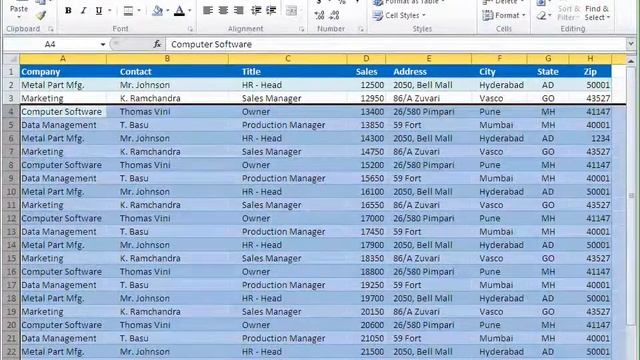Click the Zip header cell
This screenshot has width=640, height=360.
point(590,72)
